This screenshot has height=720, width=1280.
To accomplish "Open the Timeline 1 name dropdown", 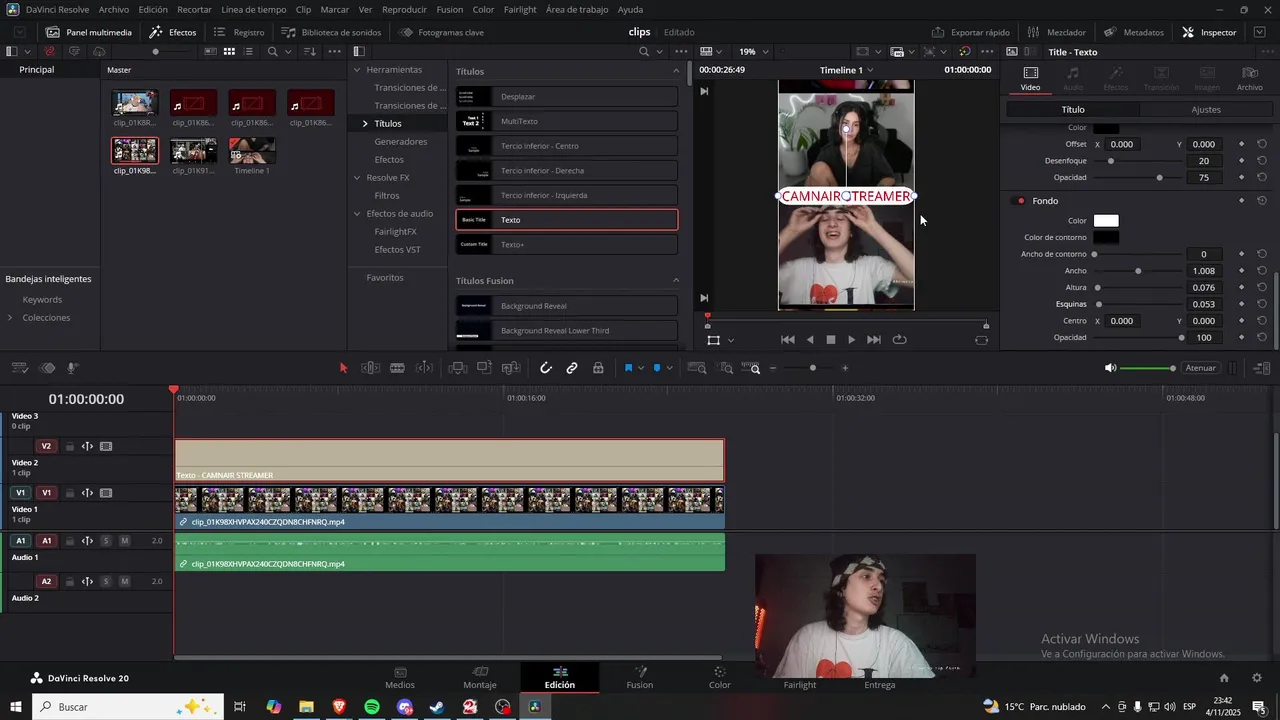I will (847, 70).
